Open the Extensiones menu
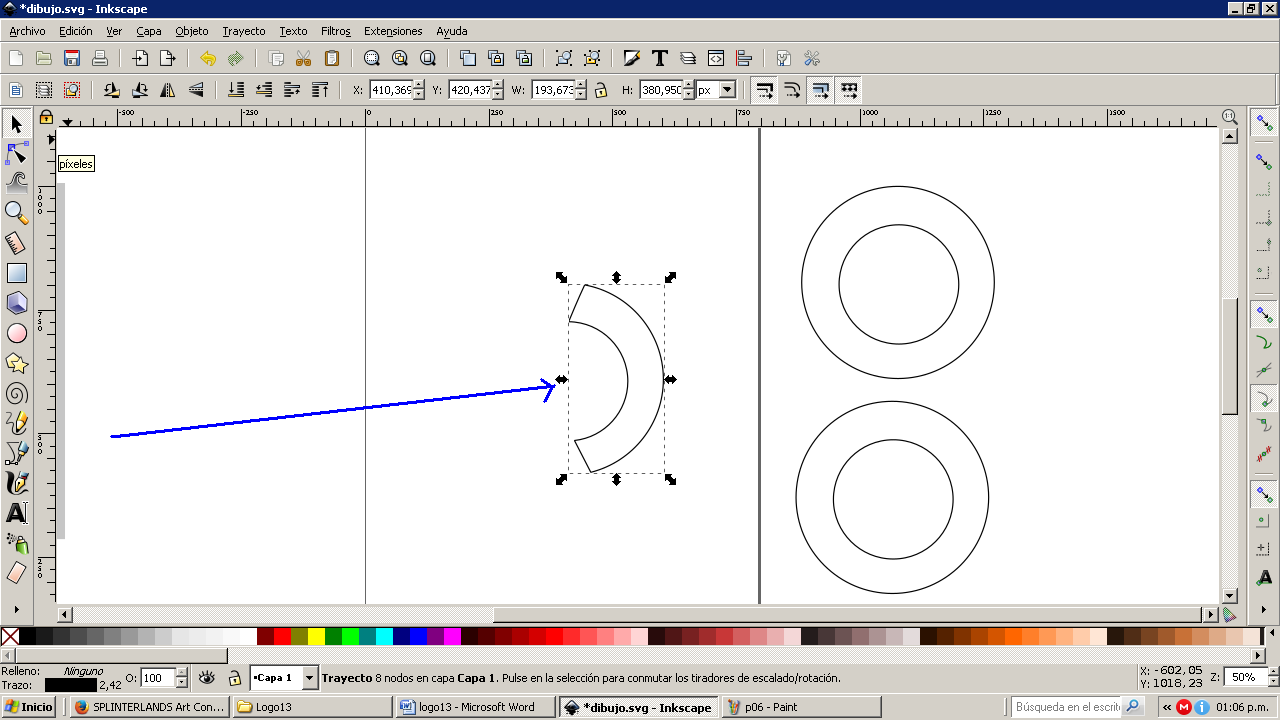Viewport: 1280px width, 720px height. 393,31
